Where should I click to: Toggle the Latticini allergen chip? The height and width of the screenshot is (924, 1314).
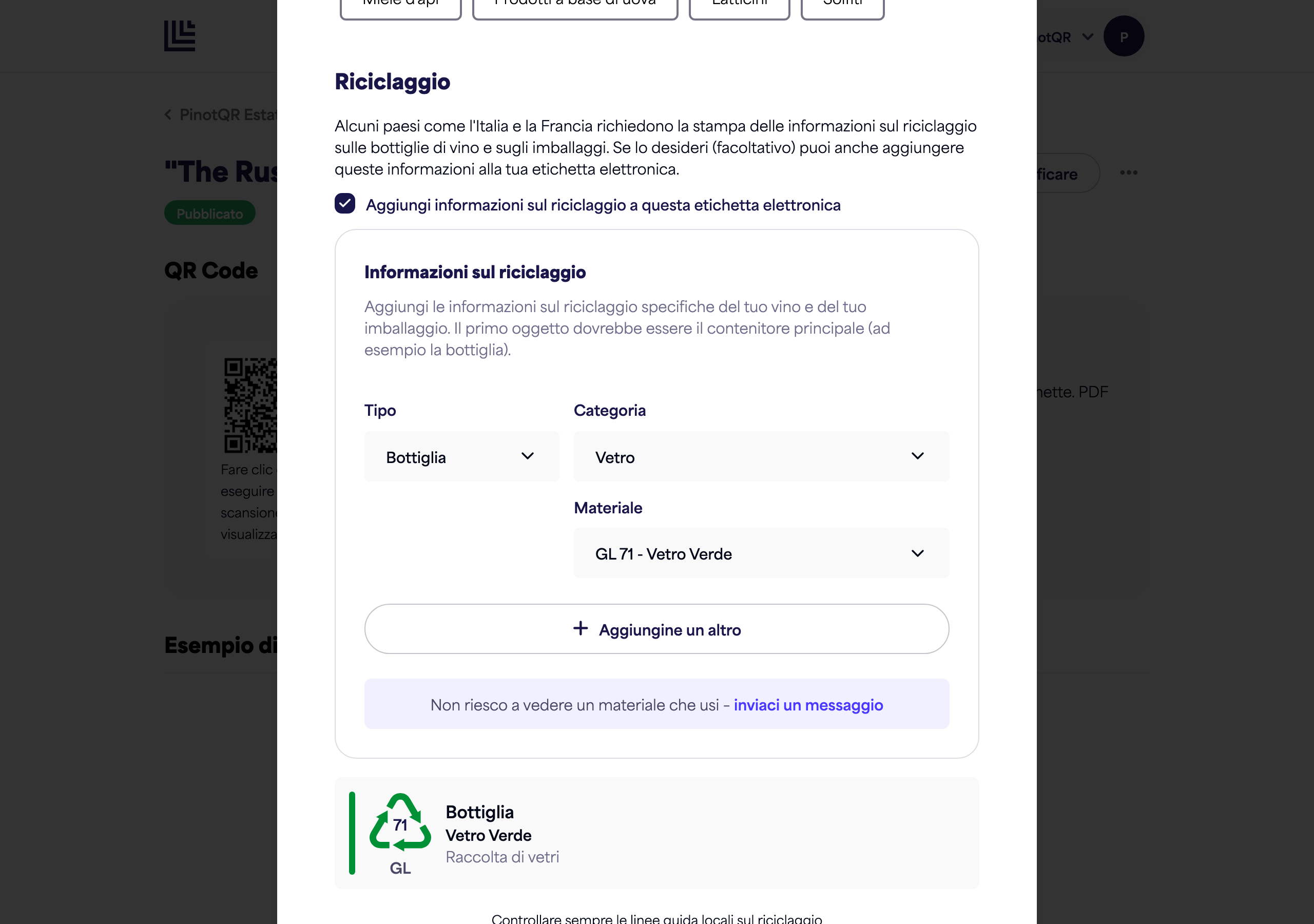(740, 7)
